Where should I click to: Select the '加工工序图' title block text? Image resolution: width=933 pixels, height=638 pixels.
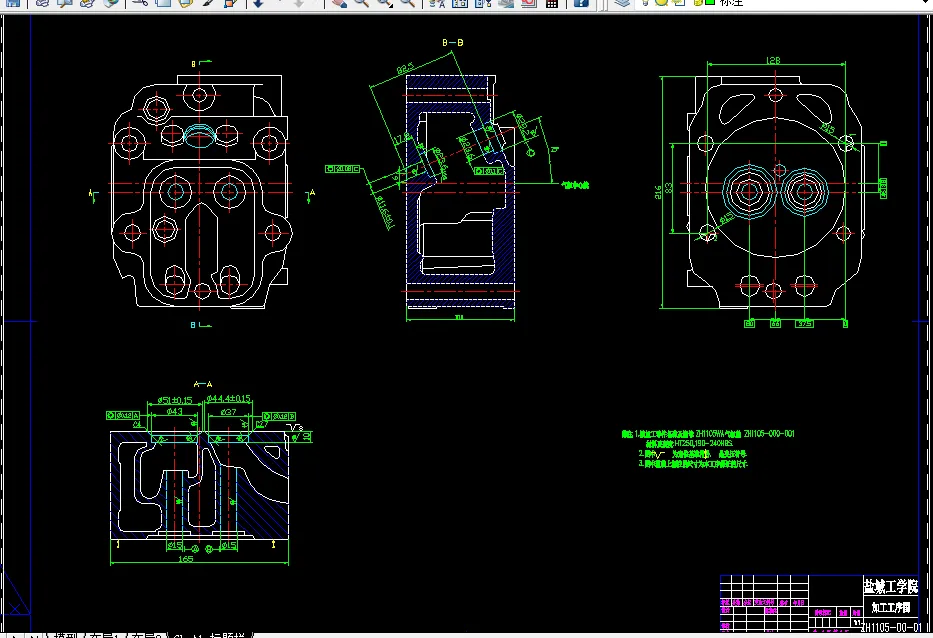point(891,608)
